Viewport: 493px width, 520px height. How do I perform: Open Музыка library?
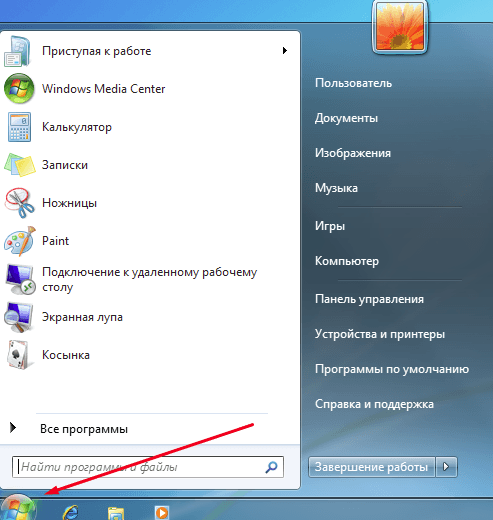(336, 188)
